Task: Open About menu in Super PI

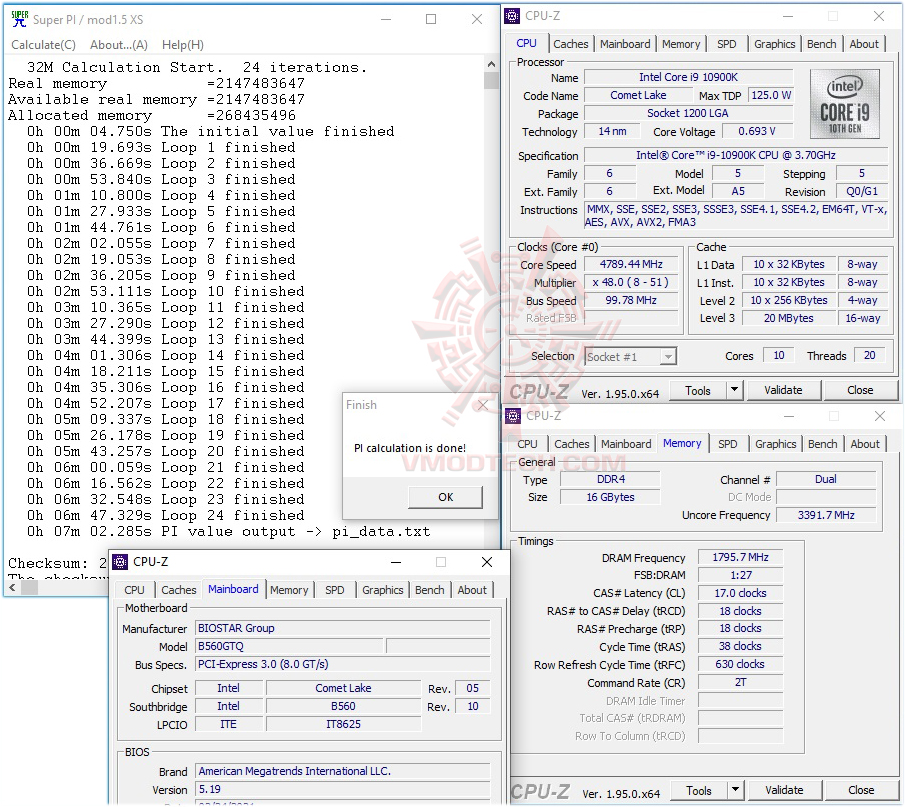Action: click(119, 44)
